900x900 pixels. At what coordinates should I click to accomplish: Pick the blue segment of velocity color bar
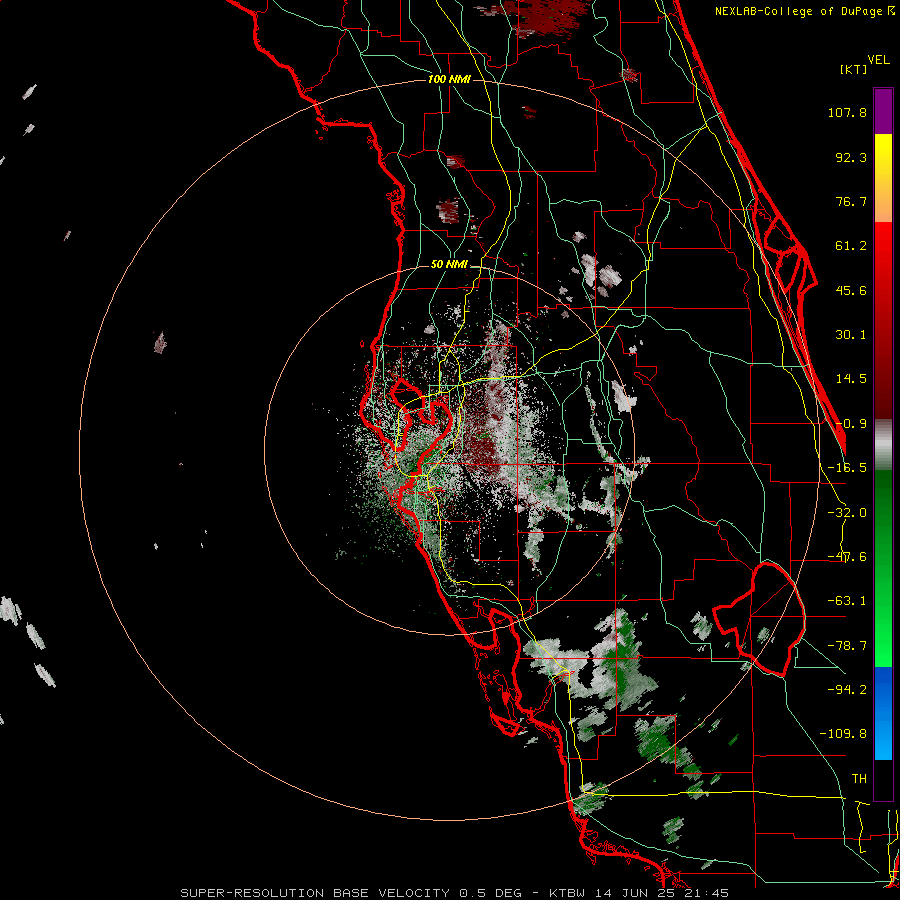(883, 713)
